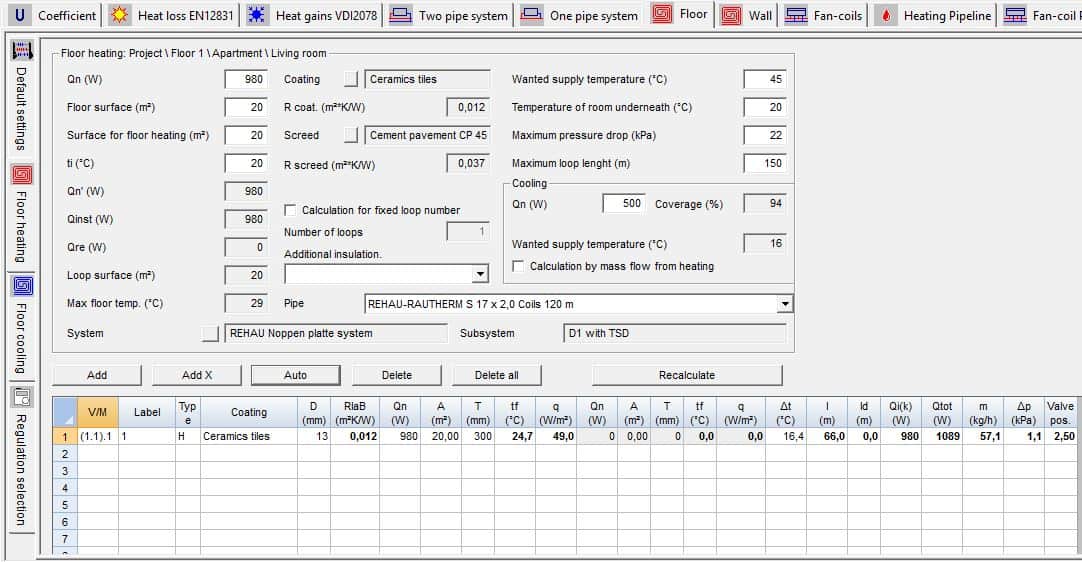Enable Calculation for fixed loop number
Screen dimensions: 1082x562
click(x=291, y=210)
